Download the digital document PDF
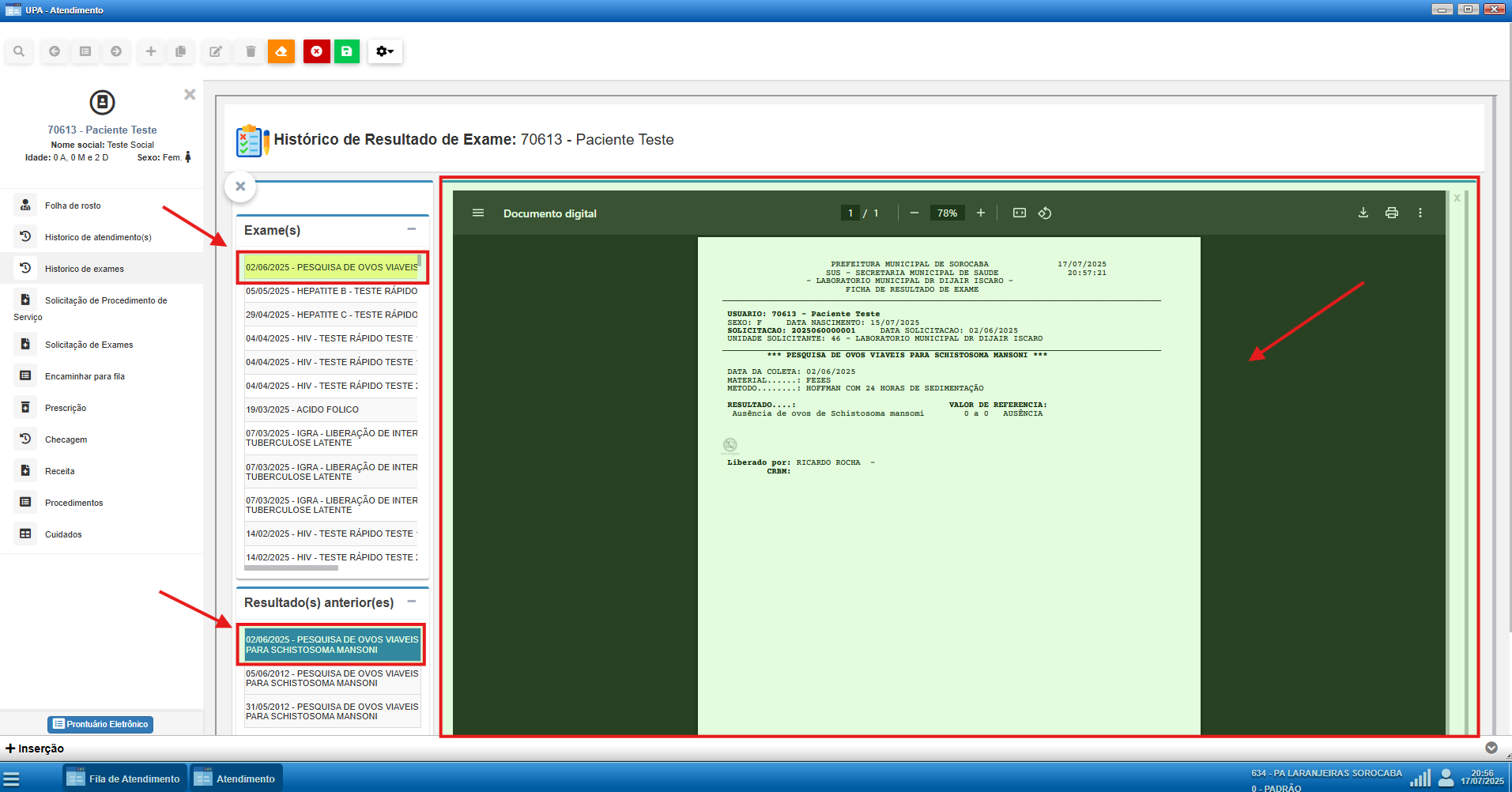Image resolution: width=1512 pixels, height=792 pixels. pyautogui.click(x=1363, y=213)
